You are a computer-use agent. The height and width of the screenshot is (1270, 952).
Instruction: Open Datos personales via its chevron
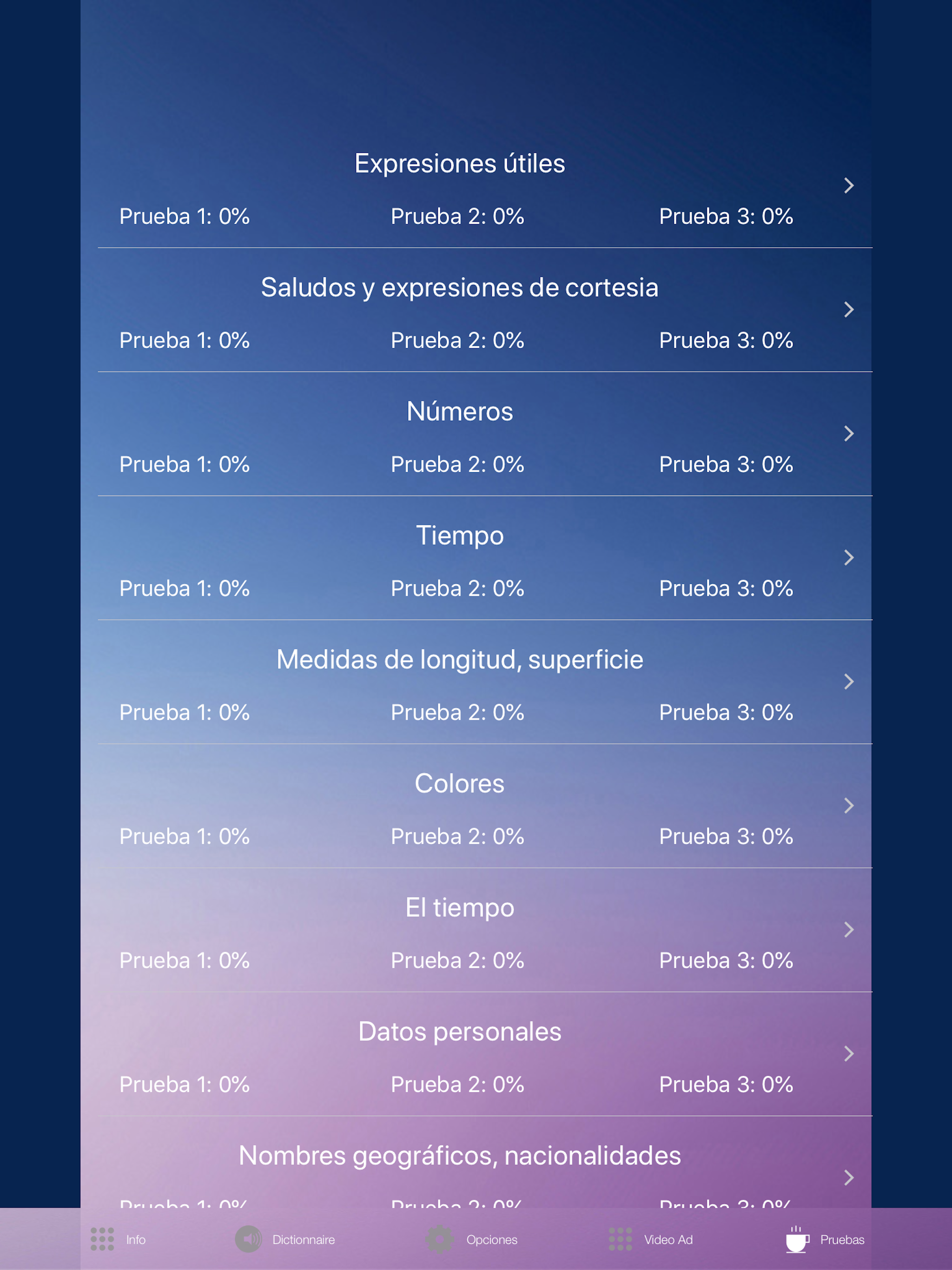coord(849,1053)
